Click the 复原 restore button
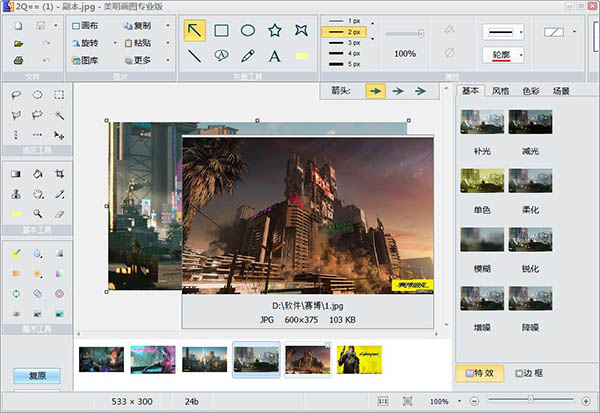This screenshot has height=413, width=600. tap(37, 376)
